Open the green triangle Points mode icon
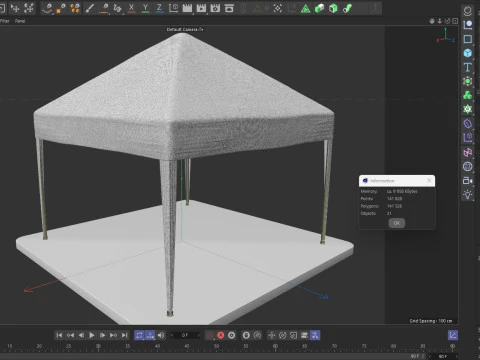The image size is (480, 360). coord(305,8)
